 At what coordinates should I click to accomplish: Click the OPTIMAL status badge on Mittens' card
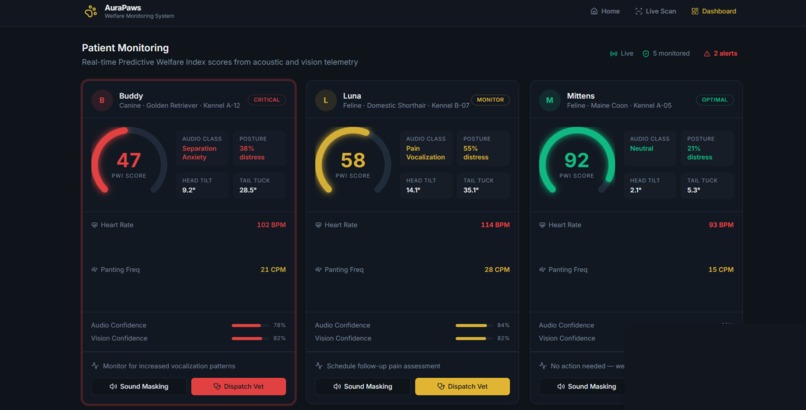(715, 100)
